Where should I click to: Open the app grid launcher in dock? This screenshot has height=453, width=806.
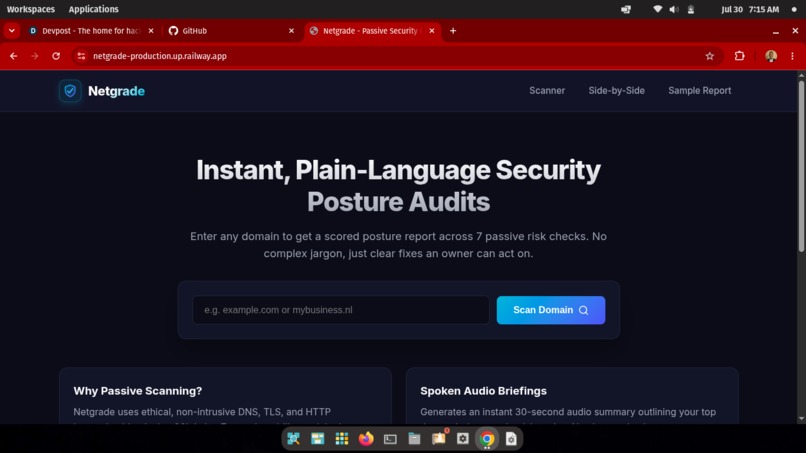coord(342,439)
